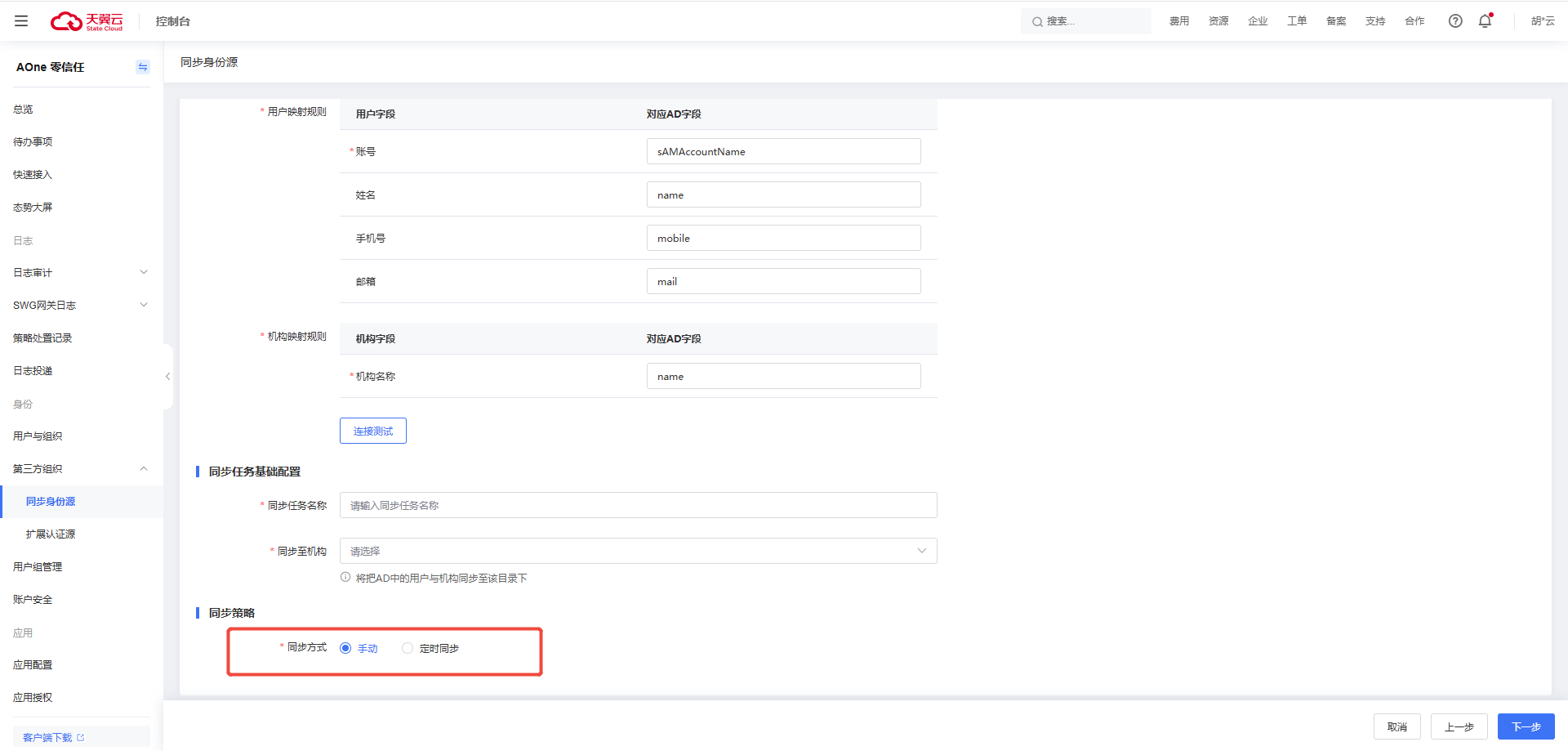Screen dimensions: 1568x751
Task: Click the connection test button
Action: click(373, 431)
